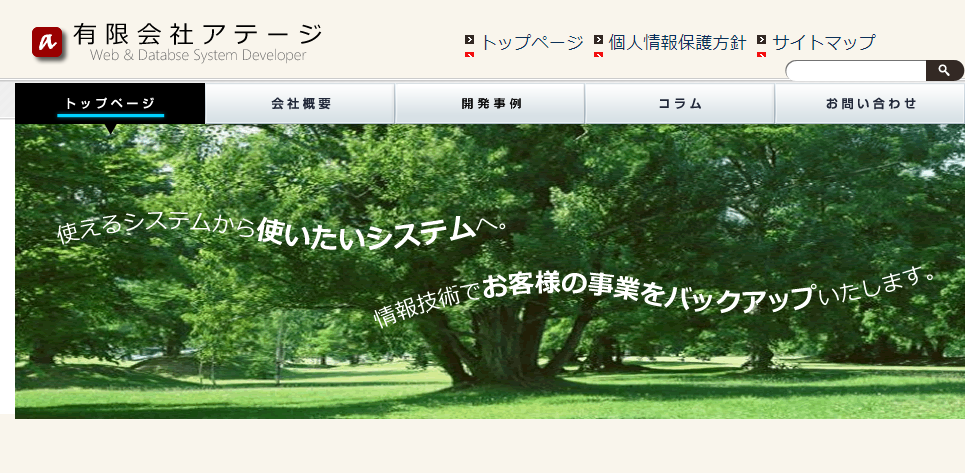
Task: Go to the コラム navigation tab
Action: pos(680,104)
